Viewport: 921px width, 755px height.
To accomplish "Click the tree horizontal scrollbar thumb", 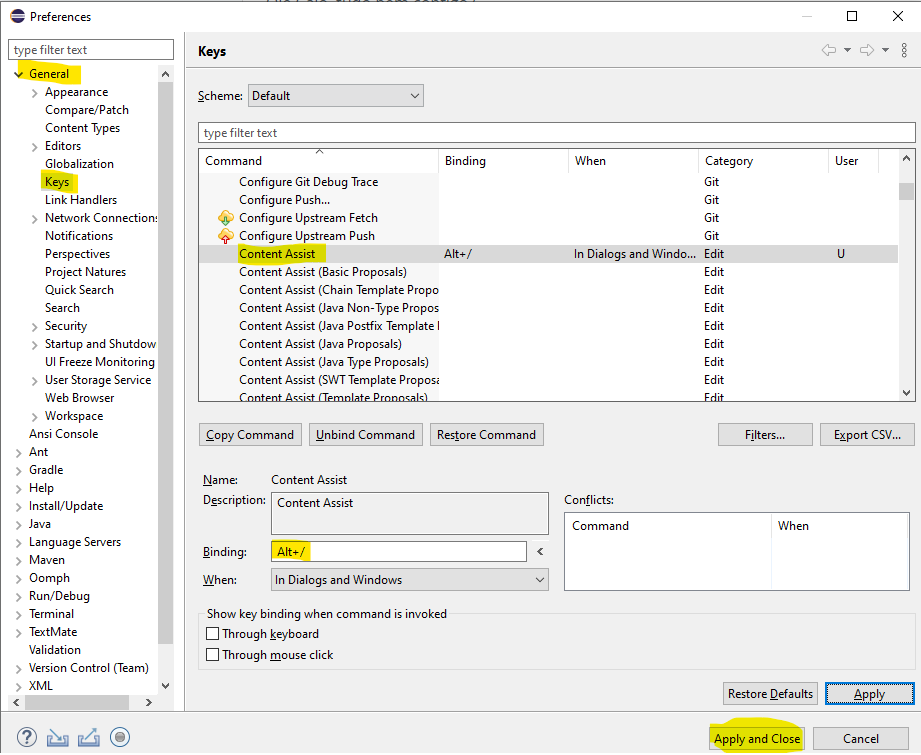I will 77,702.
